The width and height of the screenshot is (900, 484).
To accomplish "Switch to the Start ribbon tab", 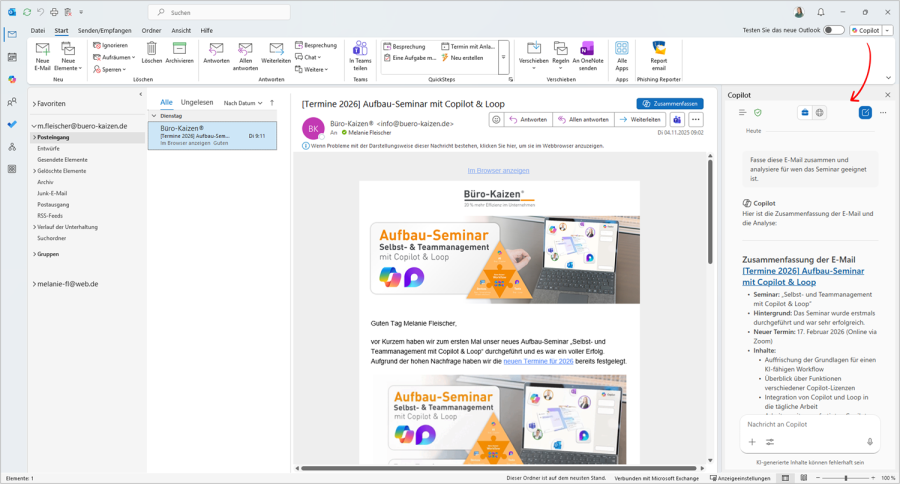I will [x=61, y=30].
